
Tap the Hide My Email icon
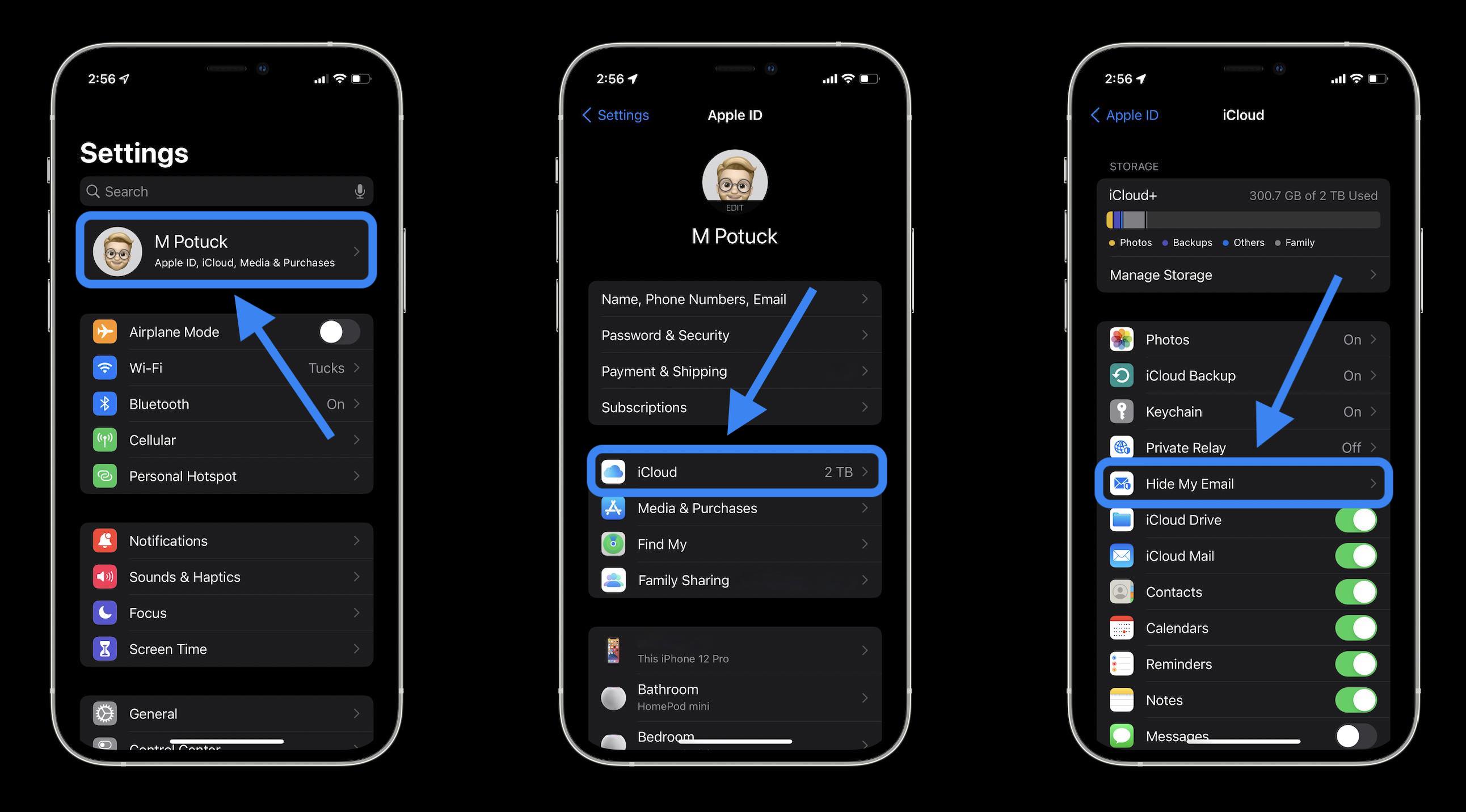tap(1121, 484)
